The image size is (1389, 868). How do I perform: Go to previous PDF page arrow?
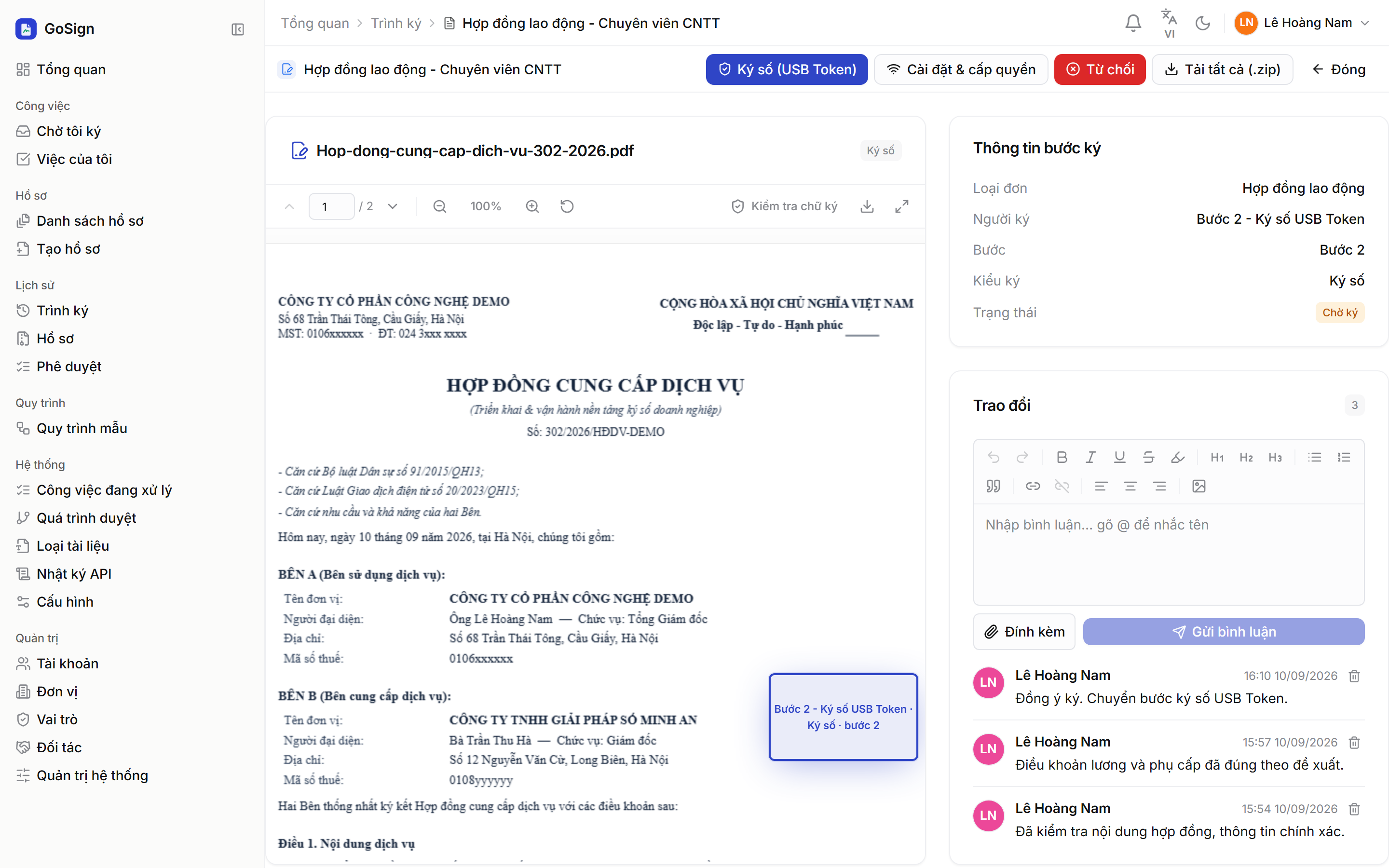click(x=289, y=206)
